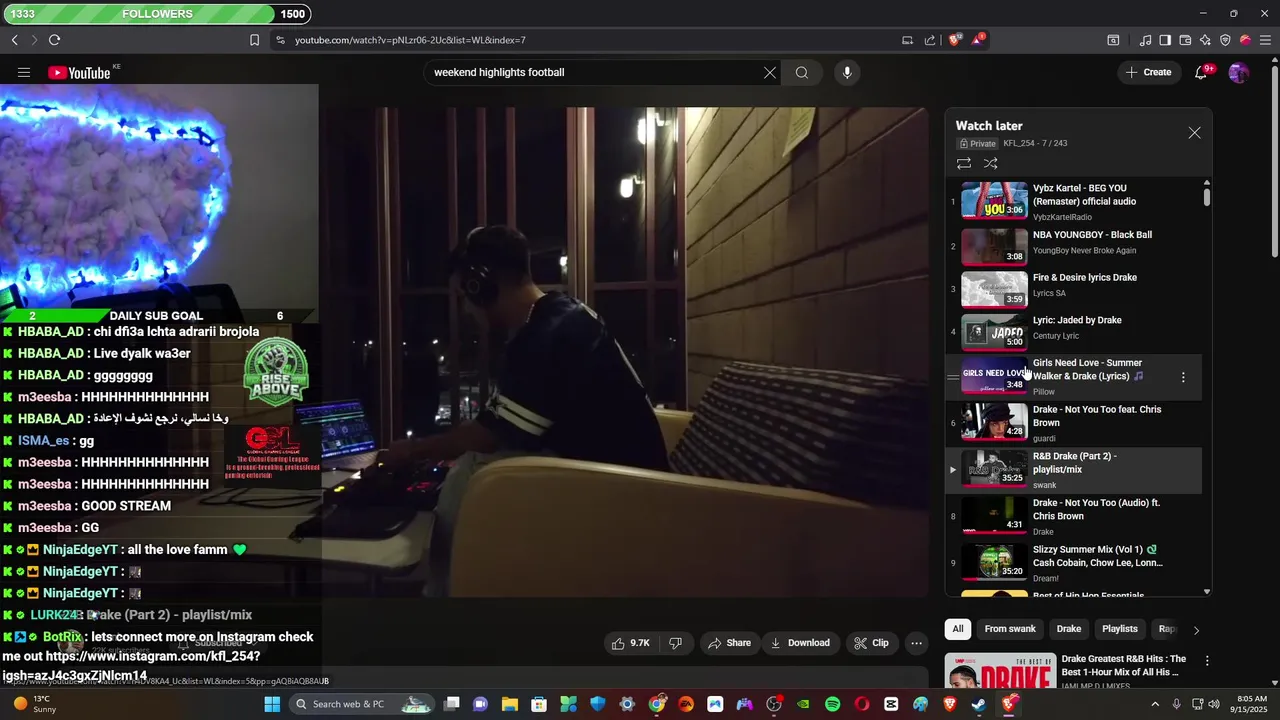Open Brave VPN shield icon

1225,40
